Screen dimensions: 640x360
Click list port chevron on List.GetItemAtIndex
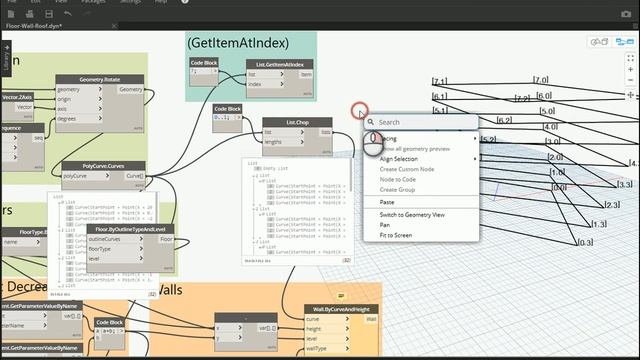click(x=282, y=74)
